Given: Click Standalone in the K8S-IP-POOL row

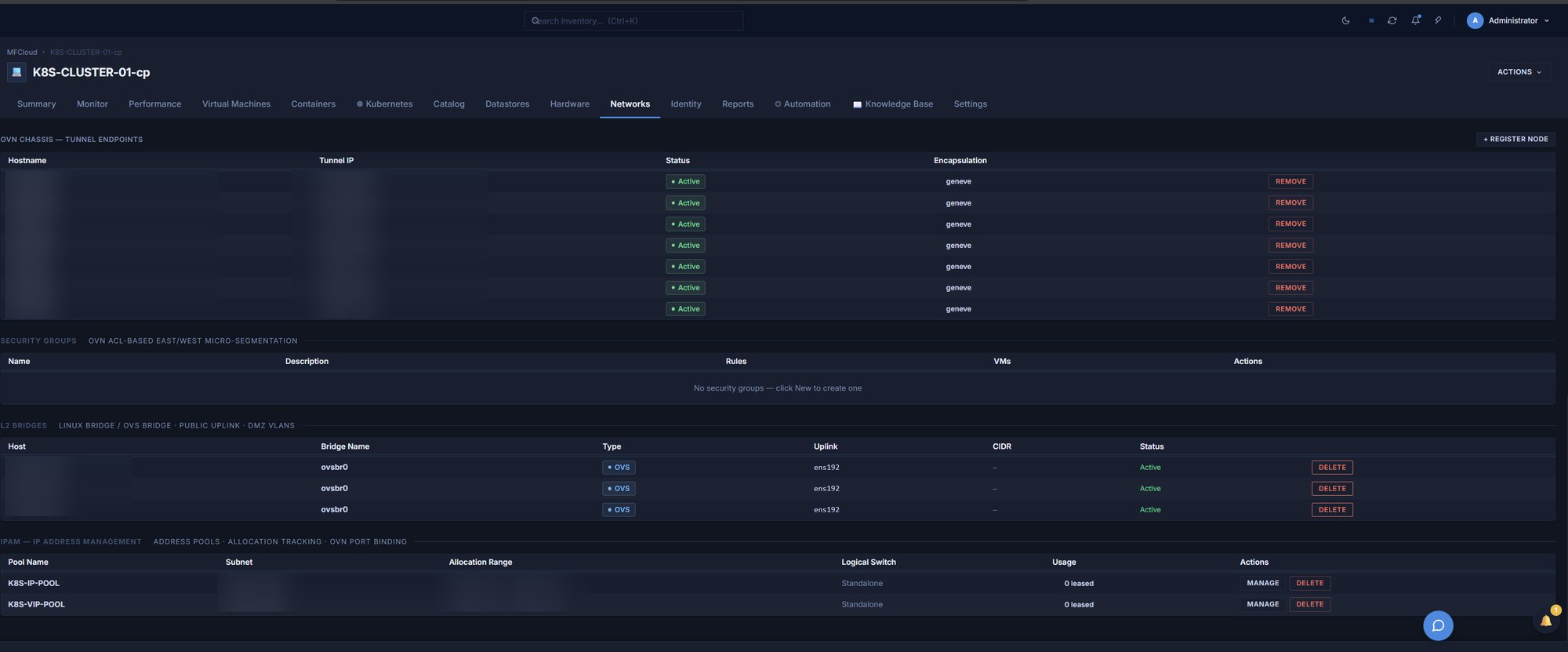Looking at the screenshot, I should coord(862,584).
